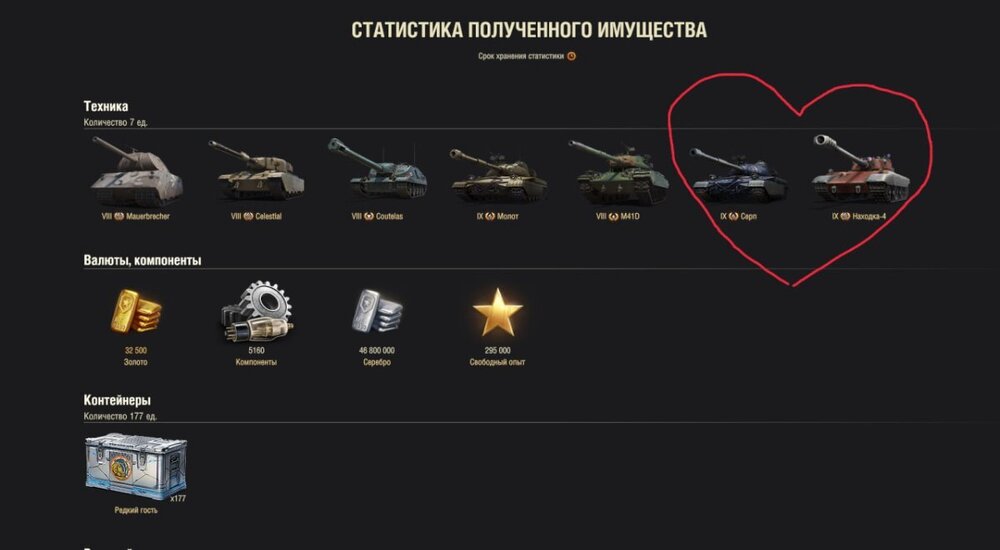This screenshot has width=1000, height=550.
Task: Click the Срок хранения статистики text
Action: (x=521, y=56)
